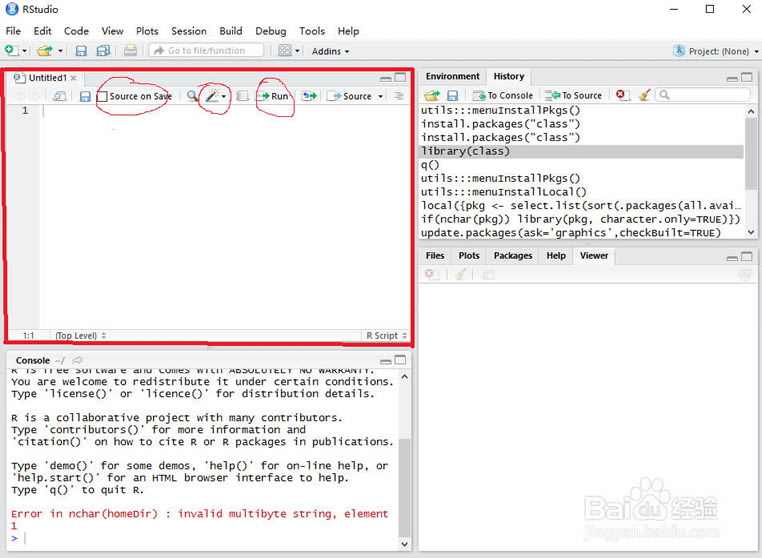Click the editor toolbar Save icon

point(85,96)
